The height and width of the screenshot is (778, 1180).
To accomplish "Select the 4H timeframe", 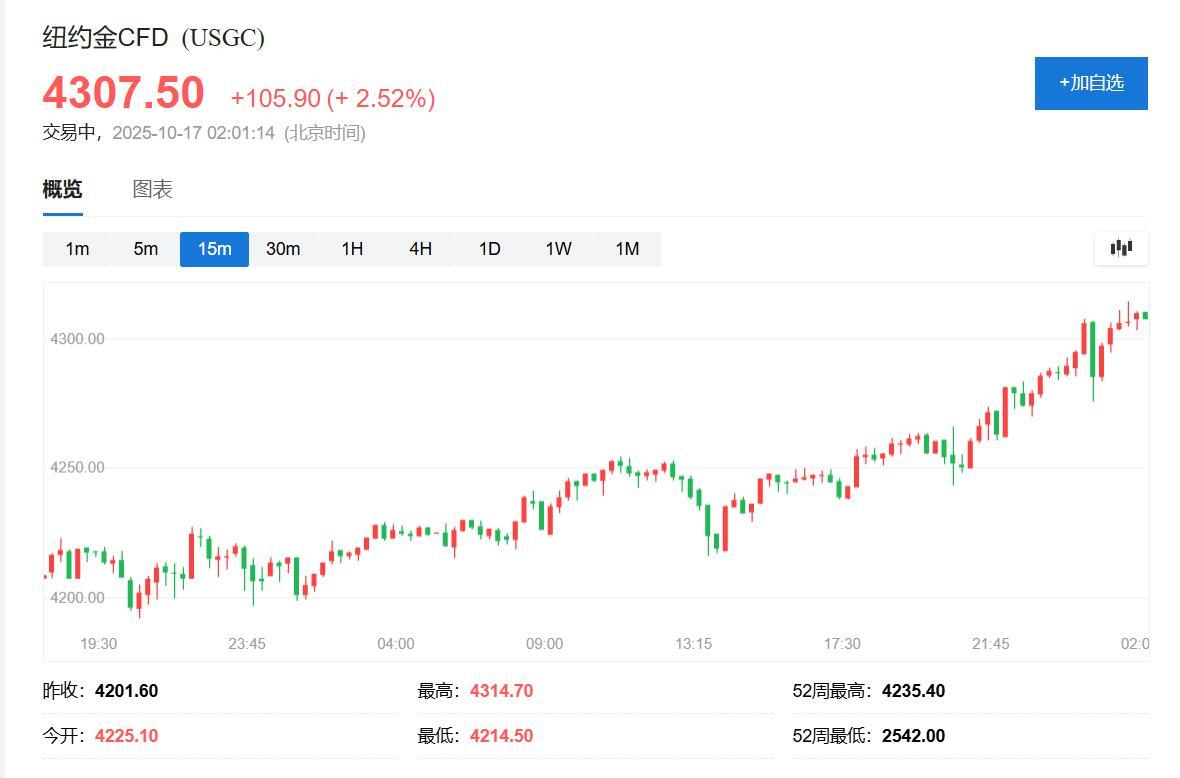I will [420, 249].
